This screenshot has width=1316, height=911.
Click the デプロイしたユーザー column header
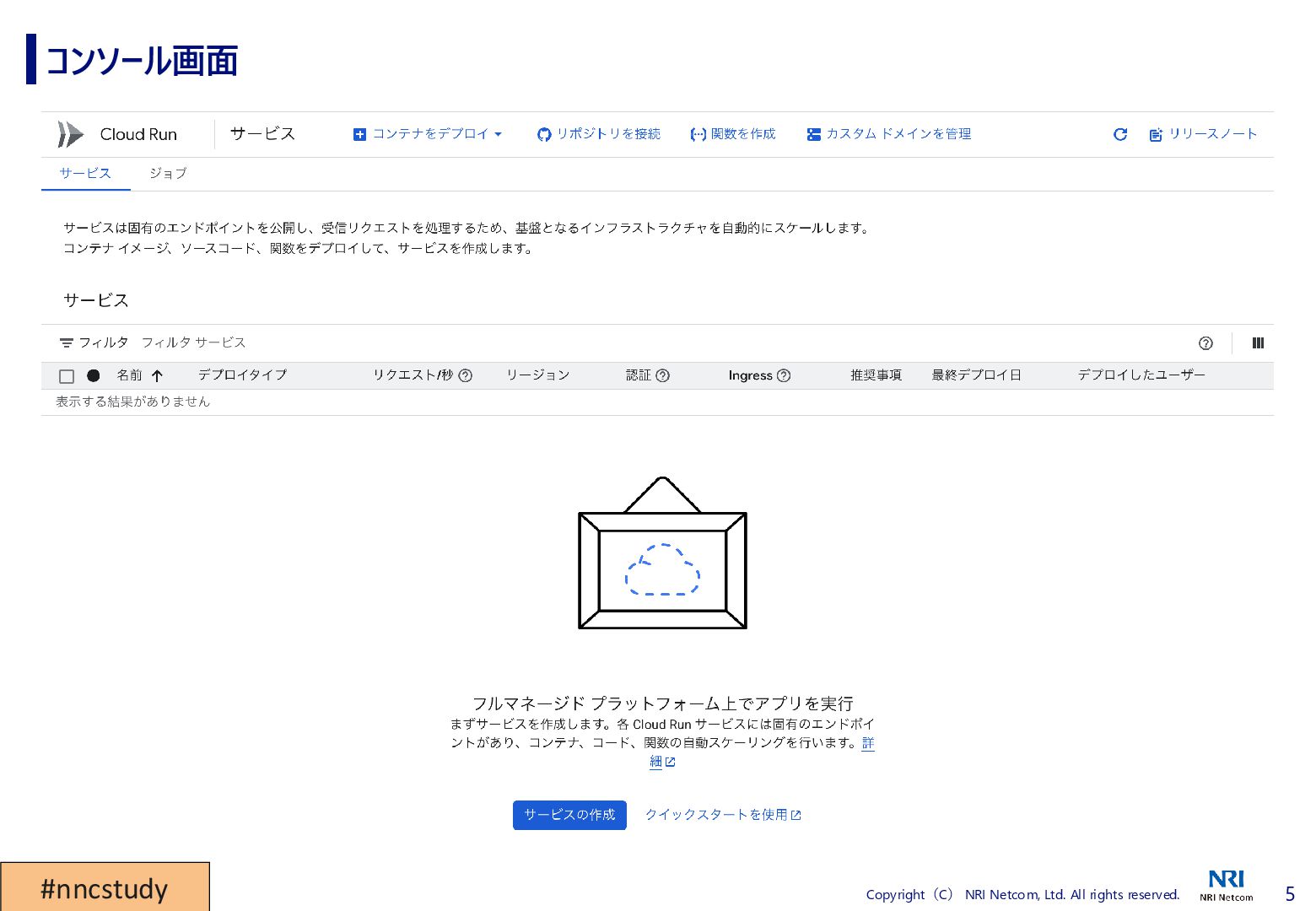1141,375
